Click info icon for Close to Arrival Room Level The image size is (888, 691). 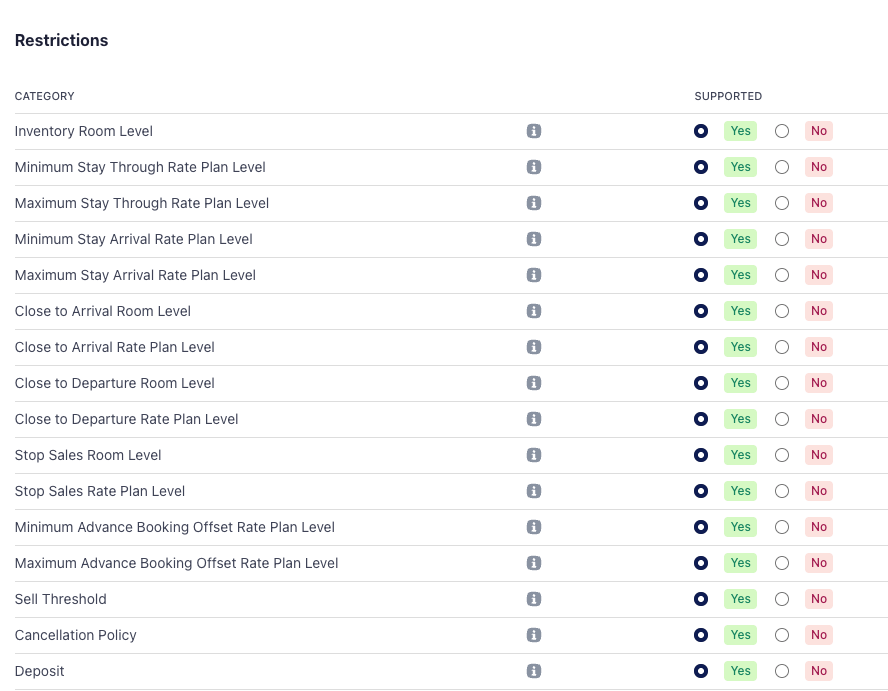coord(534,311)
